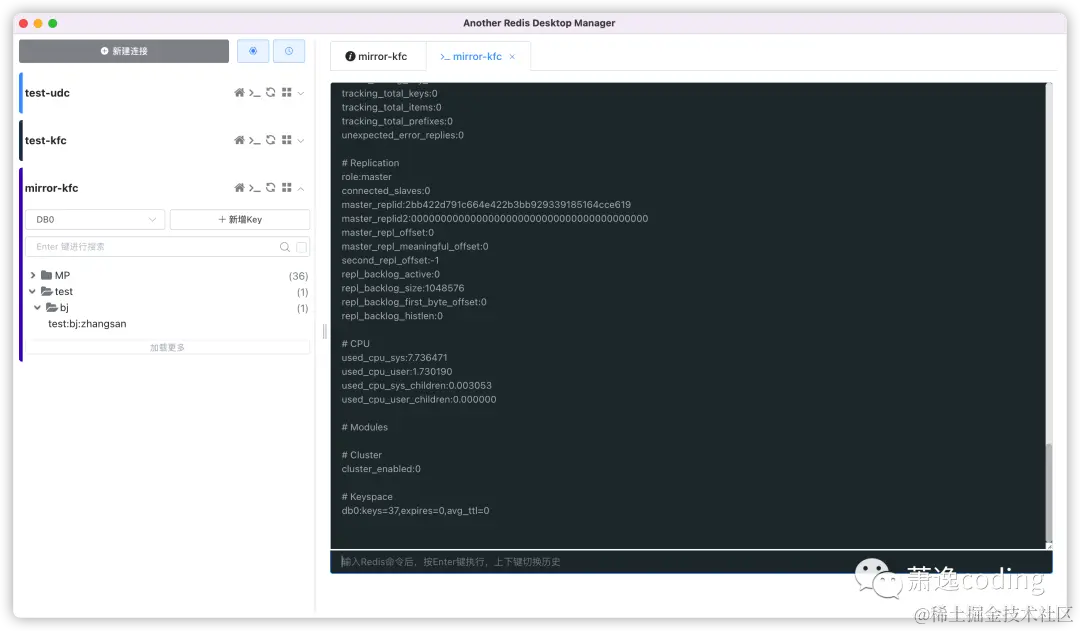This screenshot has width=1080, height=631.
Task: Click the 'repl_backlog_size:1048576' line
Action: (403, 288)
